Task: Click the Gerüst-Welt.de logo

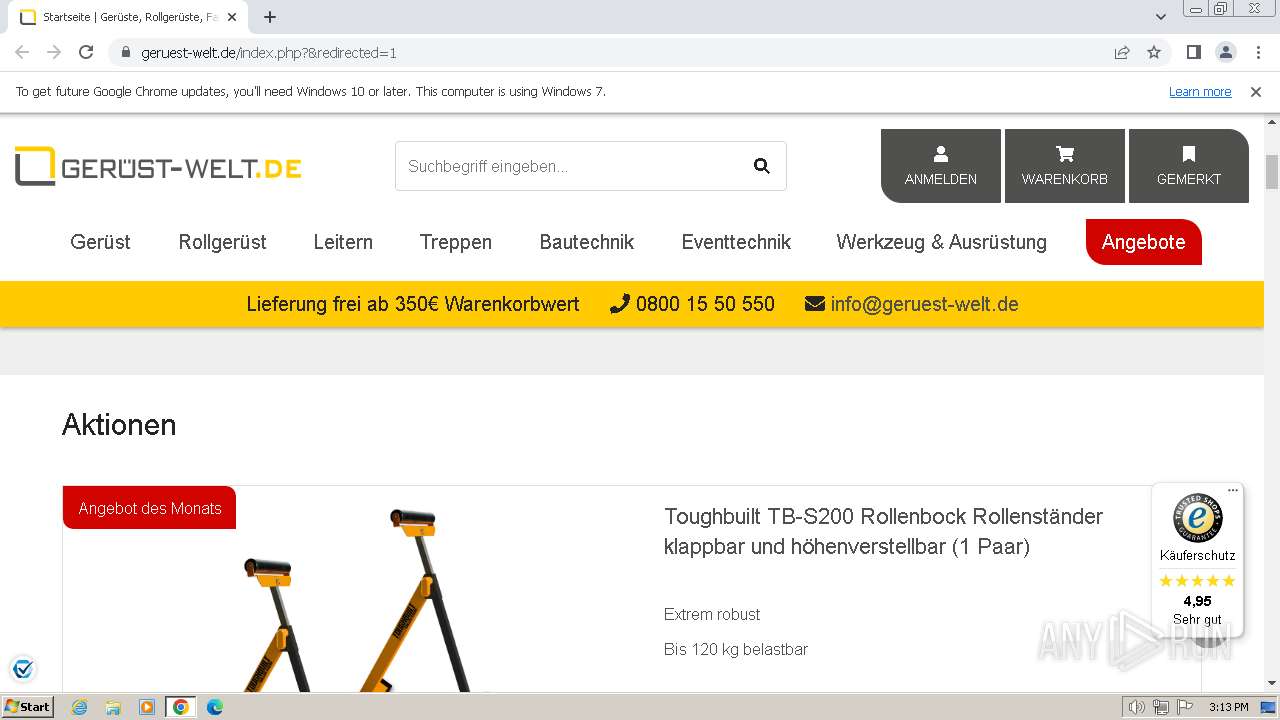Action: pyautogui.click(x=158, y=167)
